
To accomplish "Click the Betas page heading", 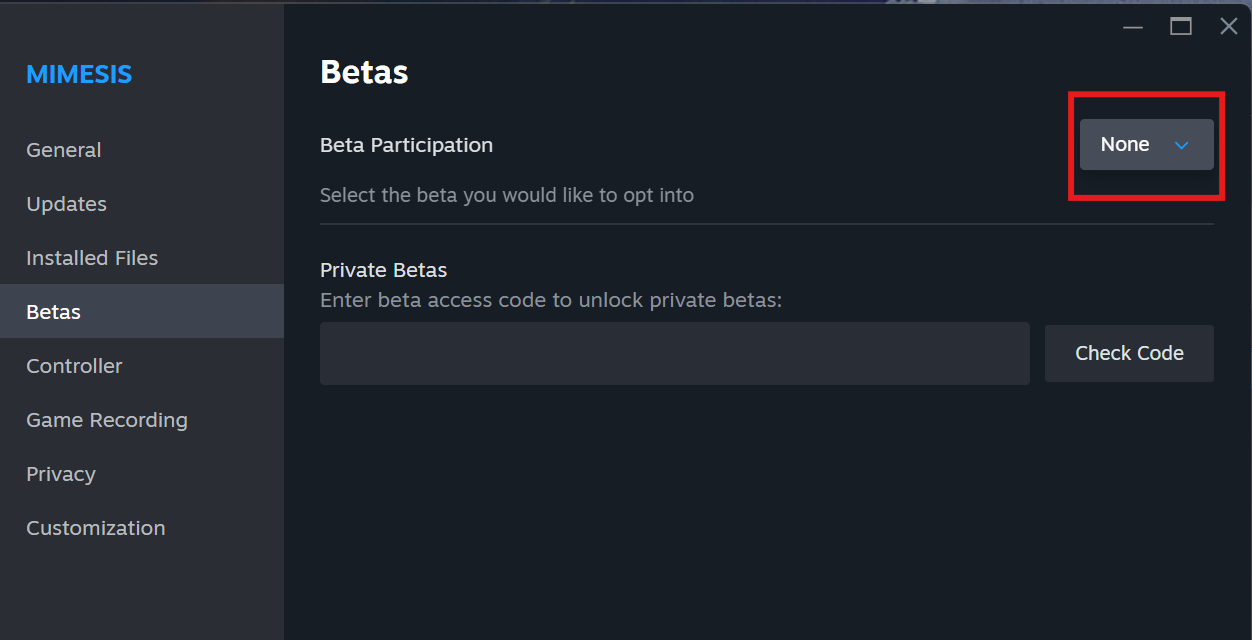I will [x=364, y=72].
